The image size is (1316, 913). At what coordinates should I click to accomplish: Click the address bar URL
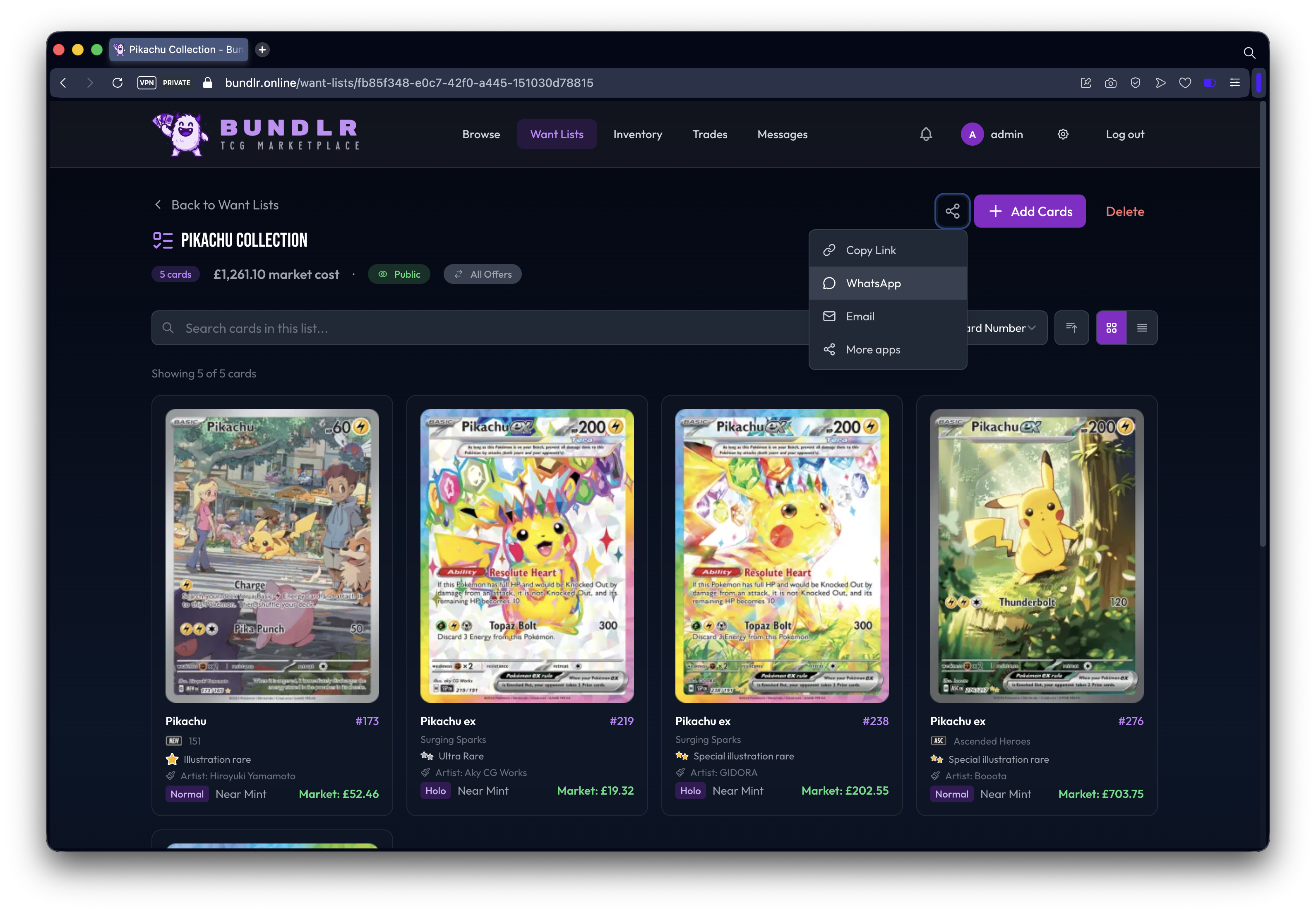coord(409,83)
